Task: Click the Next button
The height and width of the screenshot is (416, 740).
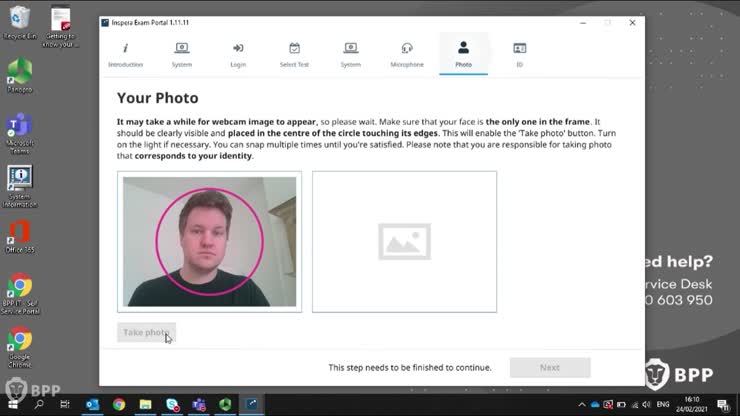Action: pyautogui.click(x=549, y=367)
